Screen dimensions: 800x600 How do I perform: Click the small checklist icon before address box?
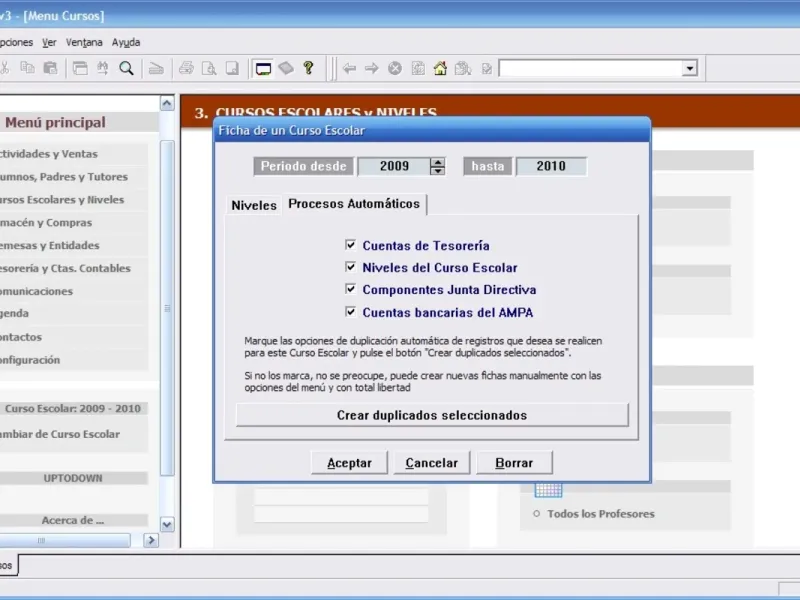tap(486, 68)
